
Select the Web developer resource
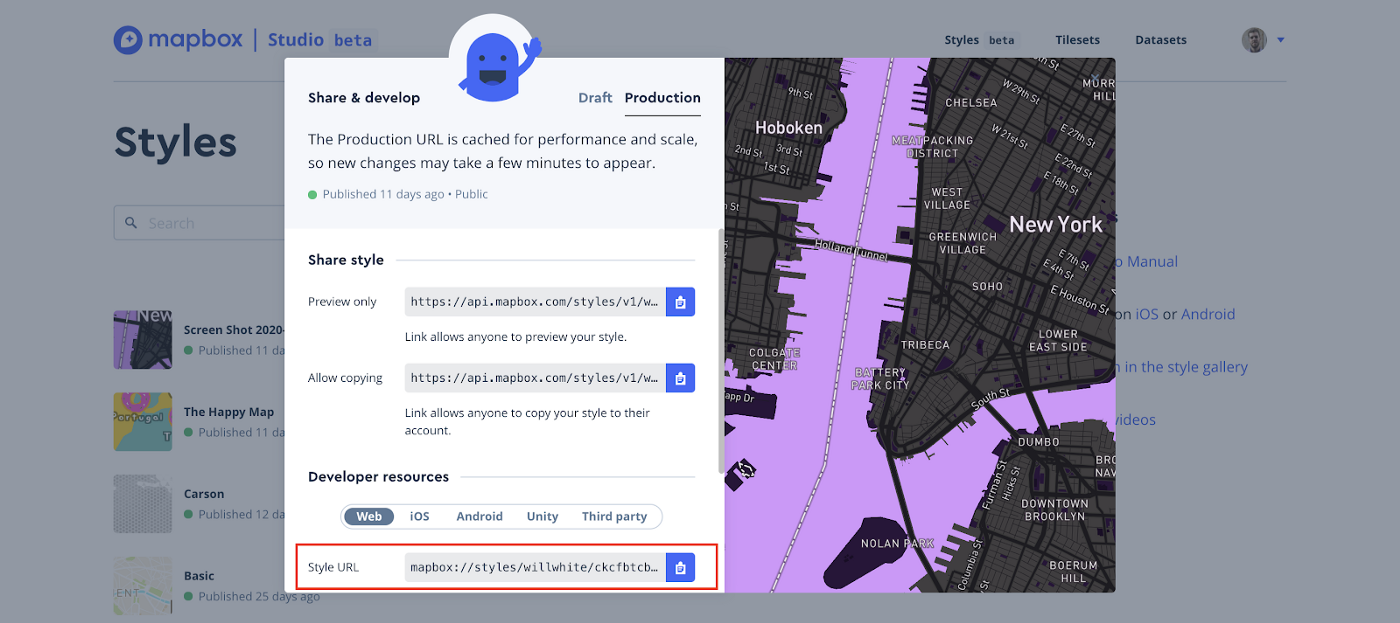point(369,516)
